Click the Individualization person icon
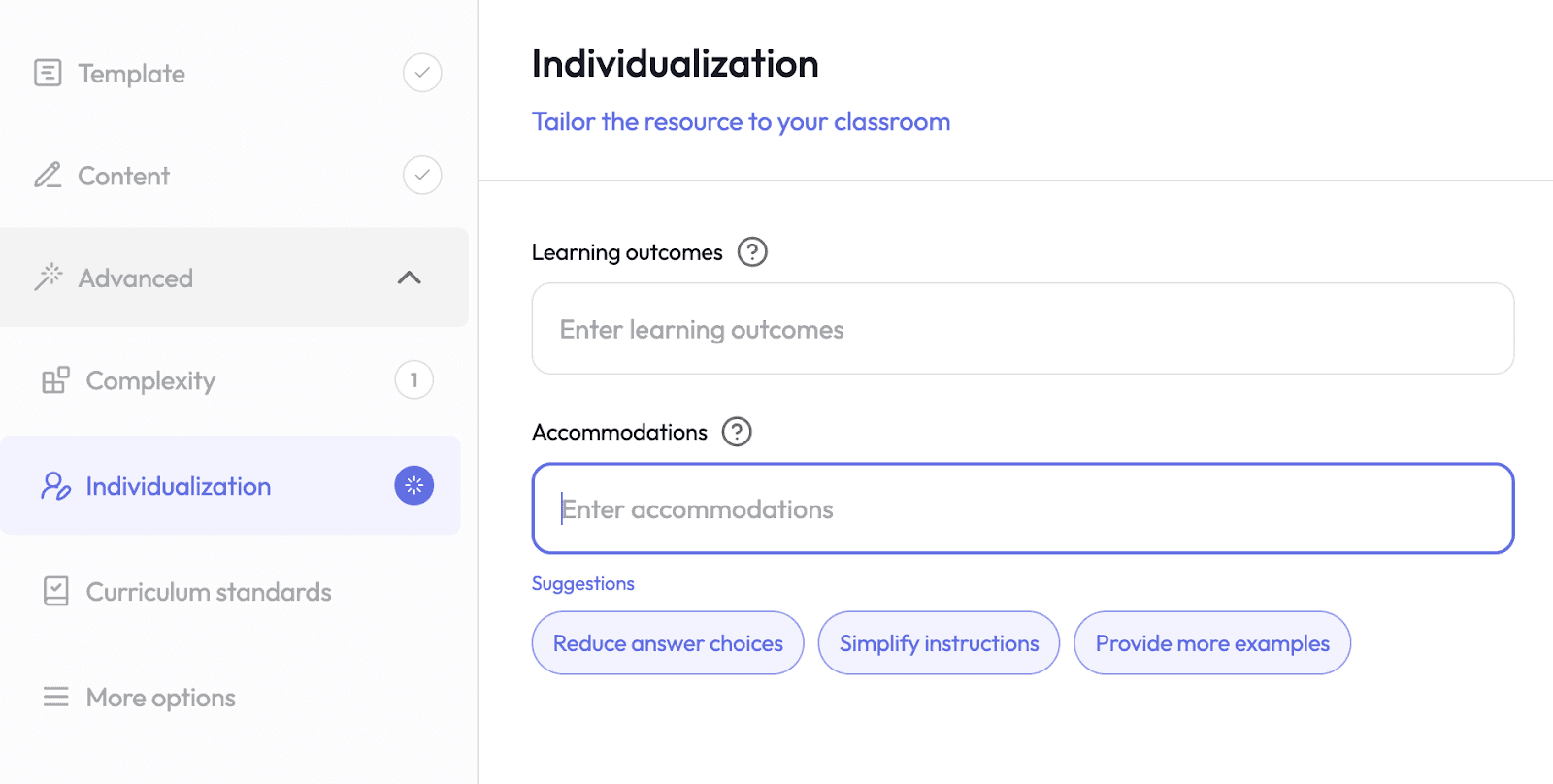 click(x=55, y=485)
